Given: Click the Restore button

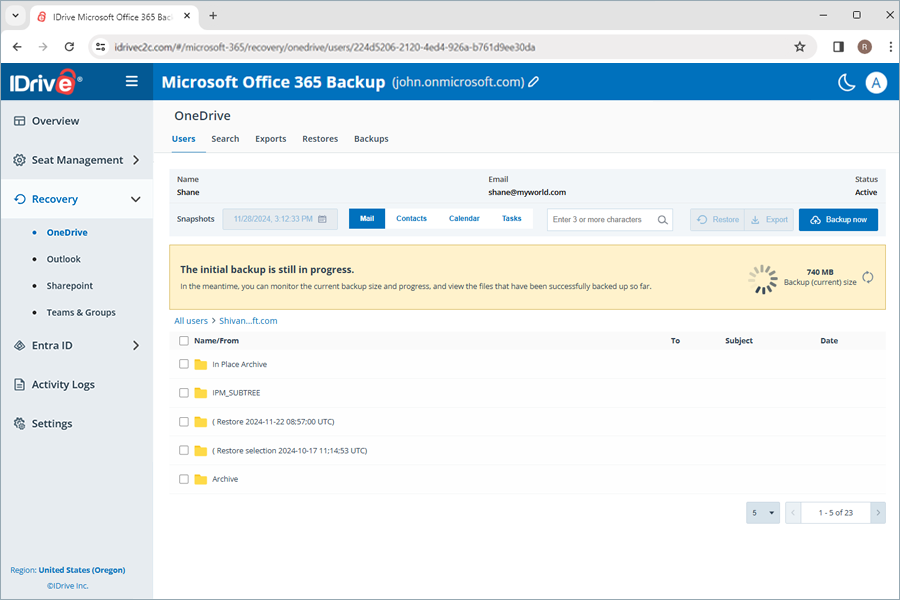Looking at the screenshot, I should click(717, 220).
